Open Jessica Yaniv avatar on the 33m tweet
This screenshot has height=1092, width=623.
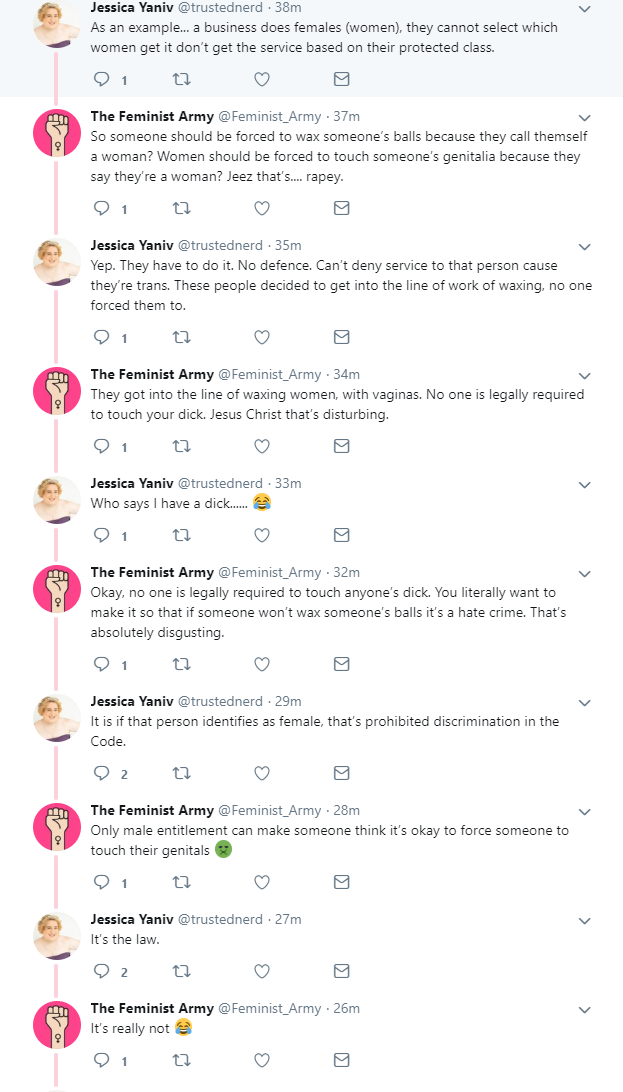[x=57, y=499]
